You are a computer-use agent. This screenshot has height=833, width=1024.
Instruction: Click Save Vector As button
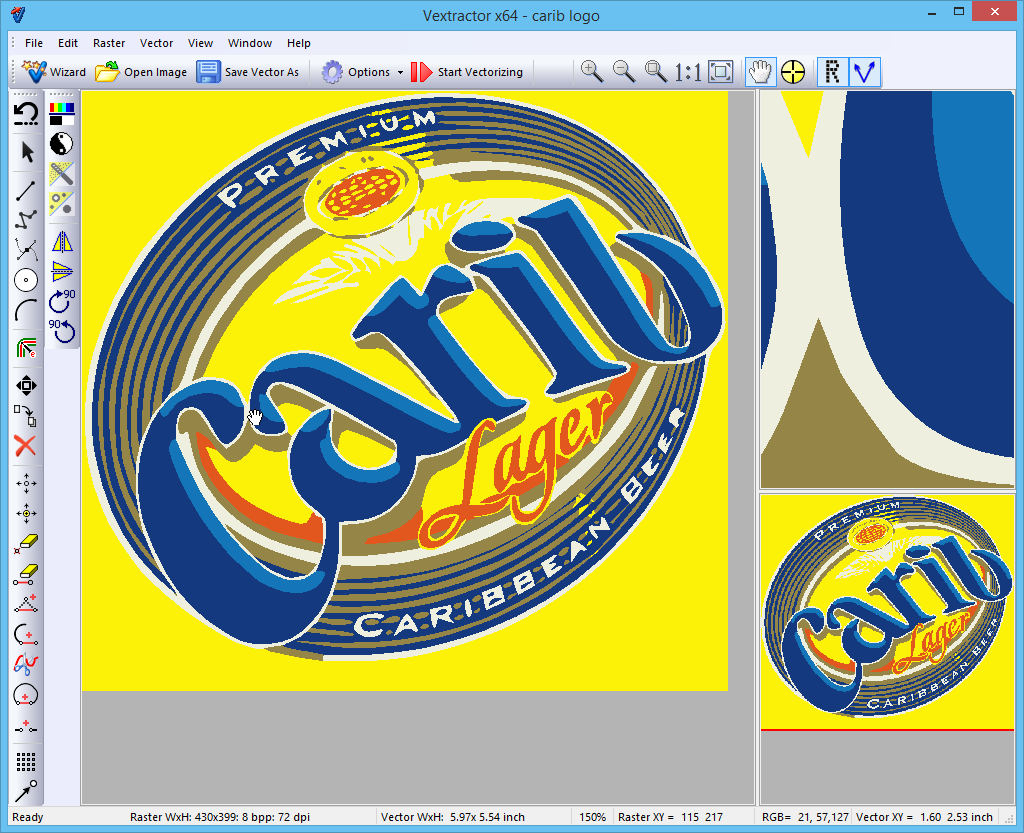coord(248,72)
